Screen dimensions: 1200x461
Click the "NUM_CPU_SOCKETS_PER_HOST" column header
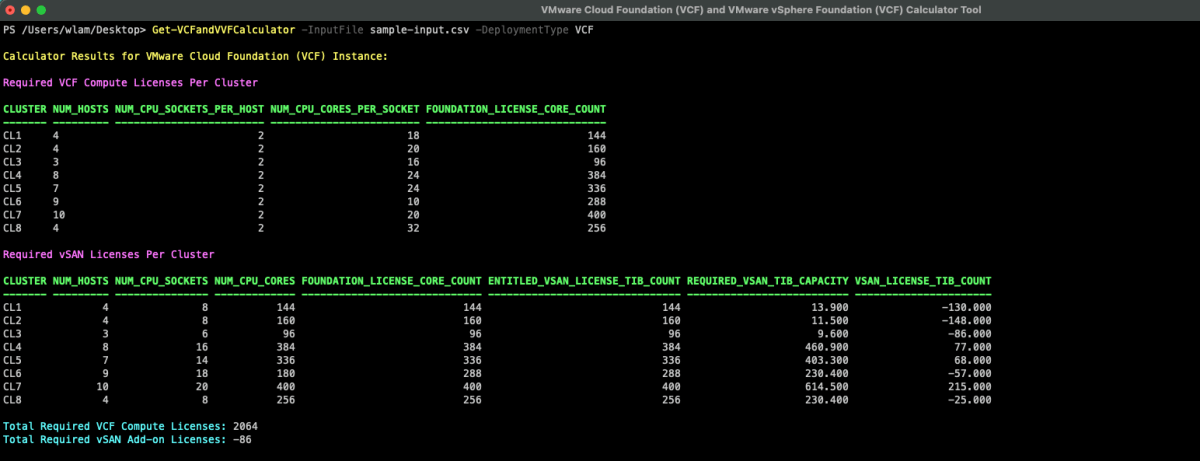189,108
